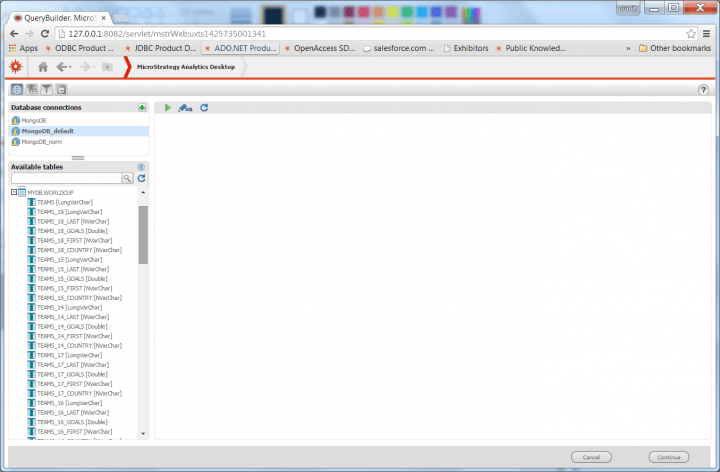Refresh the query panel with the blue refresh icon
720x472 pixels.
coord(204,107)
